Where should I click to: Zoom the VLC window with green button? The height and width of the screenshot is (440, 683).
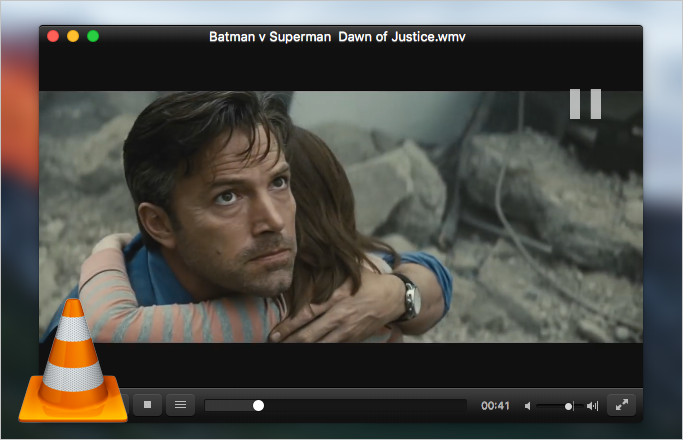(93, 36)
